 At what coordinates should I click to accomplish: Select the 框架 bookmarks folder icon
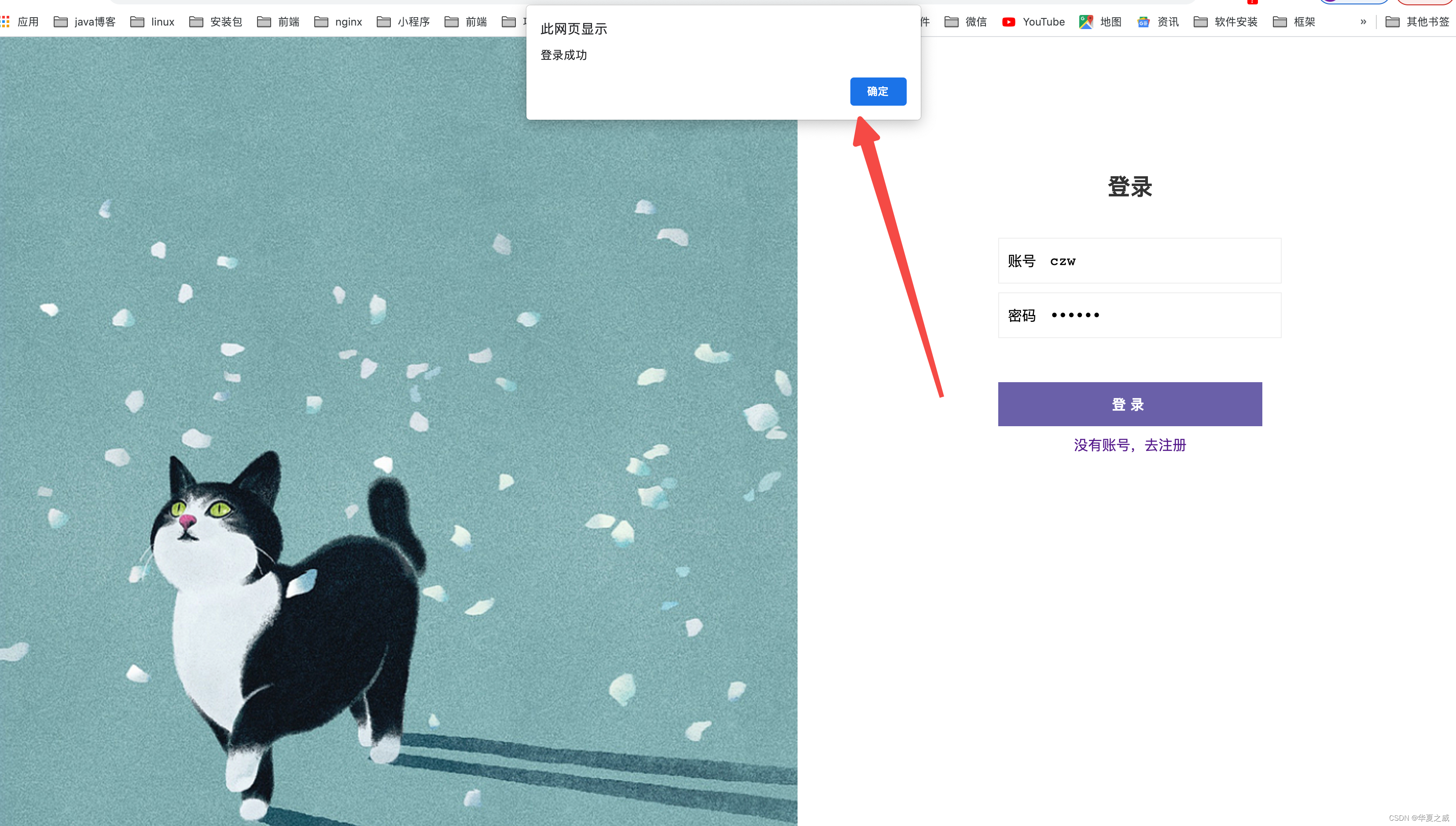[1280, 21]
